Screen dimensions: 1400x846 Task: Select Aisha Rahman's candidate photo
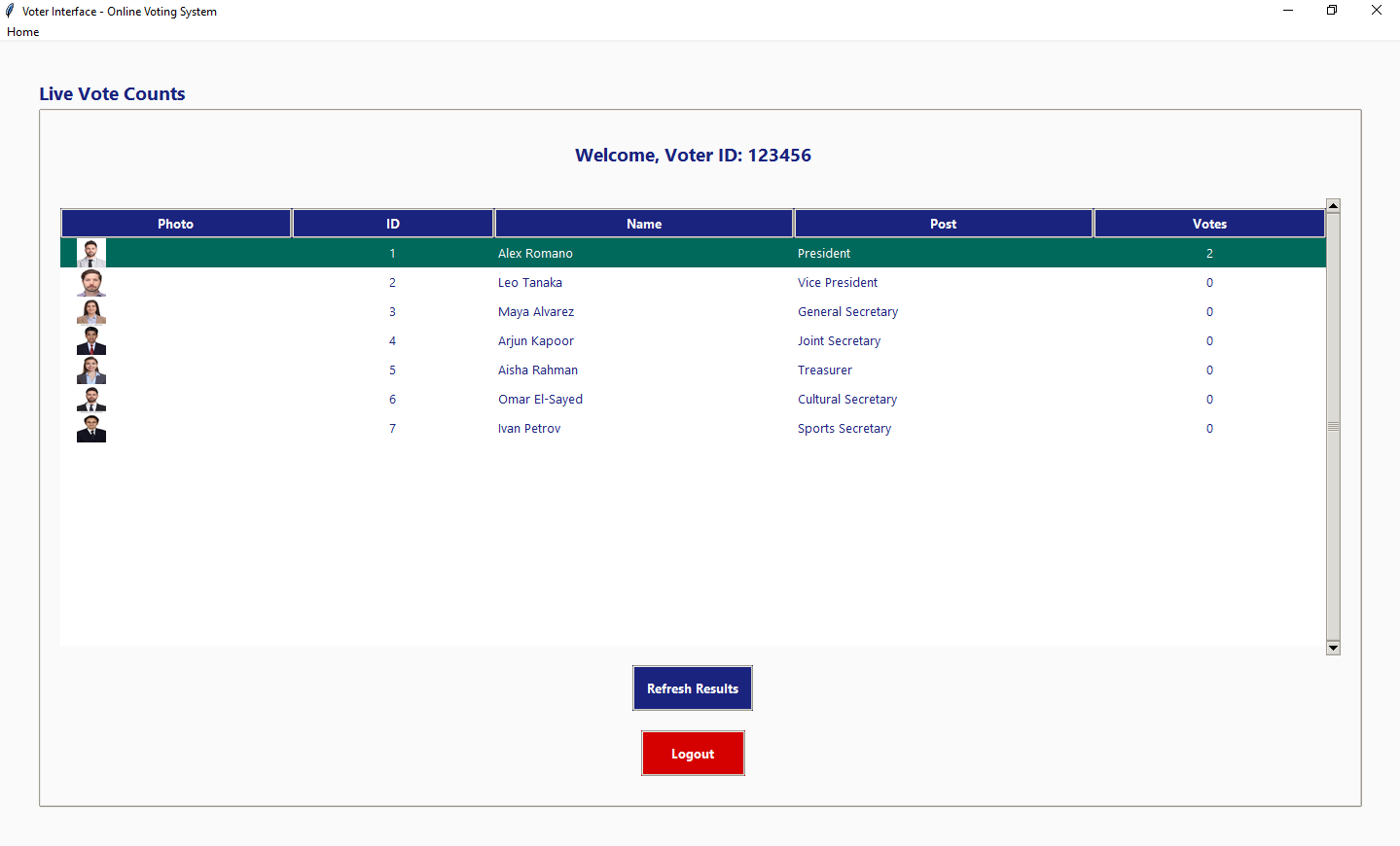click(x=90, y=370)
